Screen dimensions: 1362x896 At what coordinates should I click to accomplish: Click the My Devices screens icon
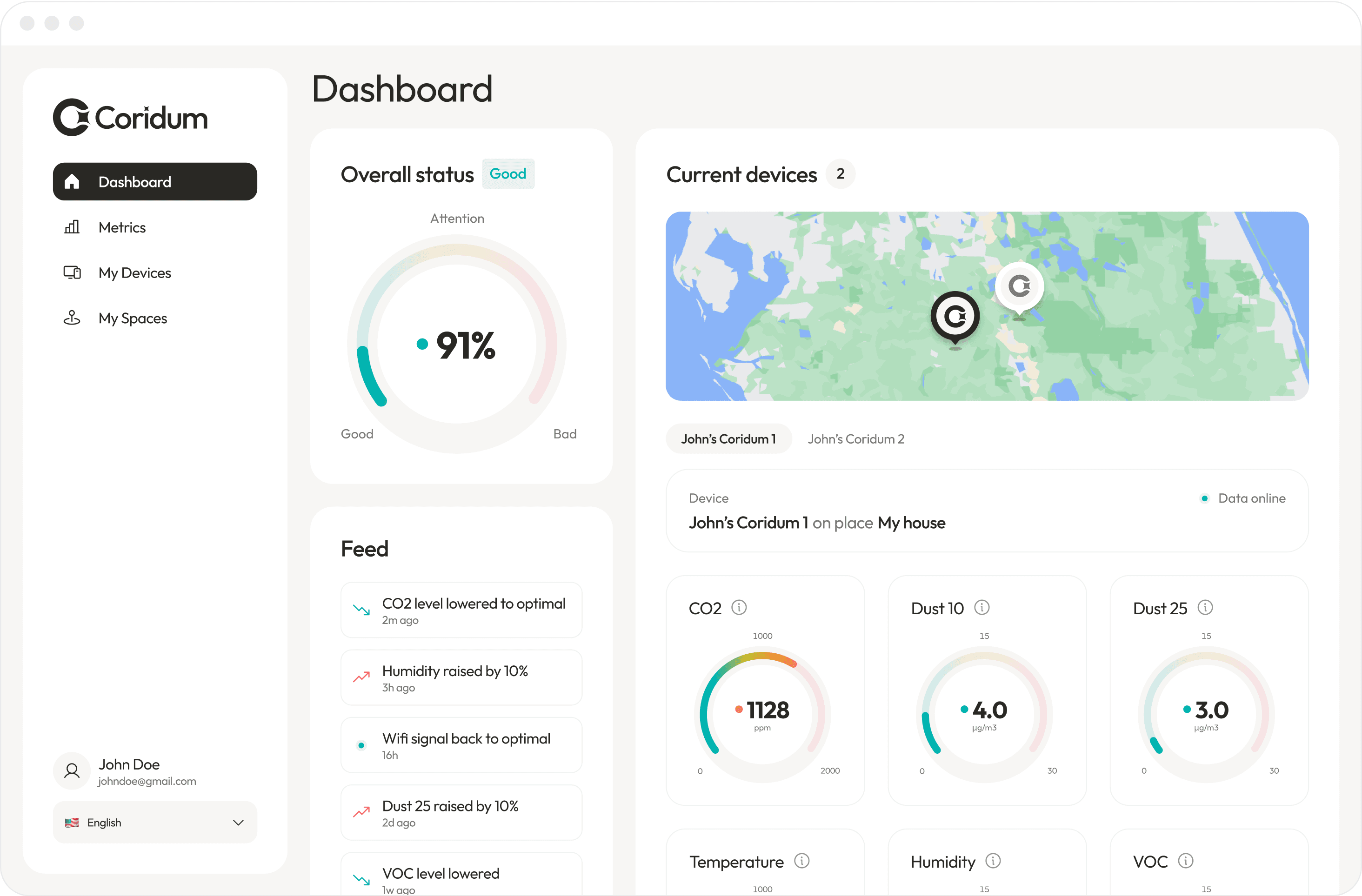pyautogui.click(x=72, y=272)
